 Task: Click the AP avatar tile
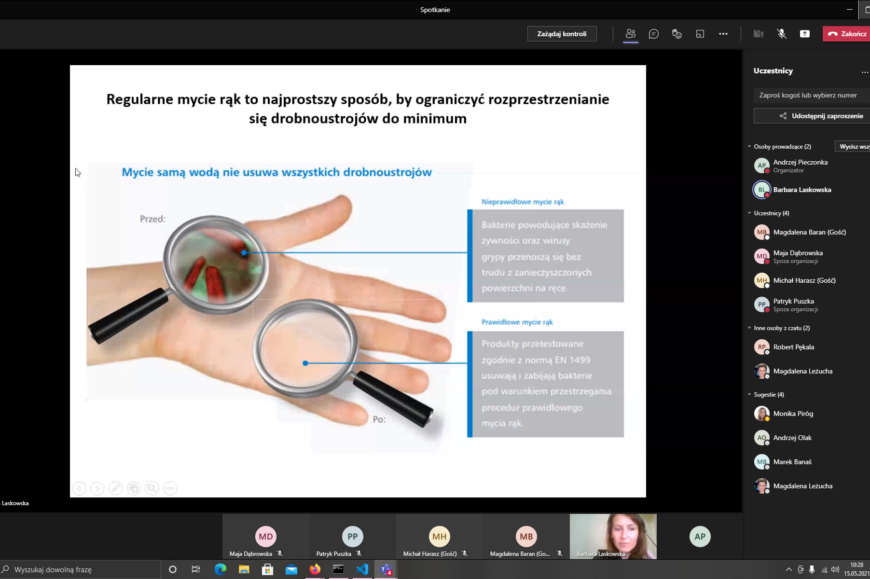click(x=700, y=536)
